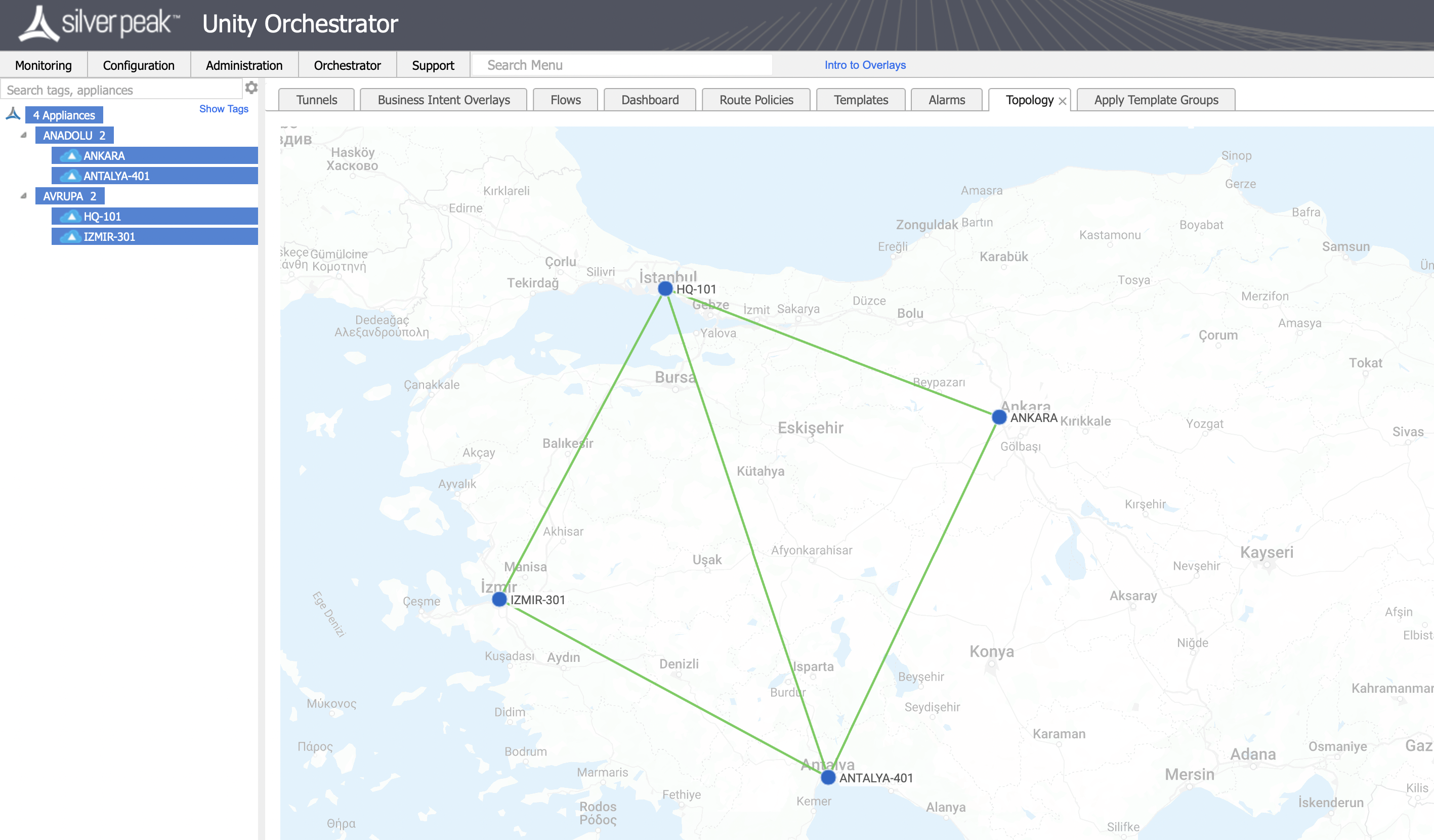1434x840 pixels.
Task: Open the tag settings gear icon
Action: point(251,88)
